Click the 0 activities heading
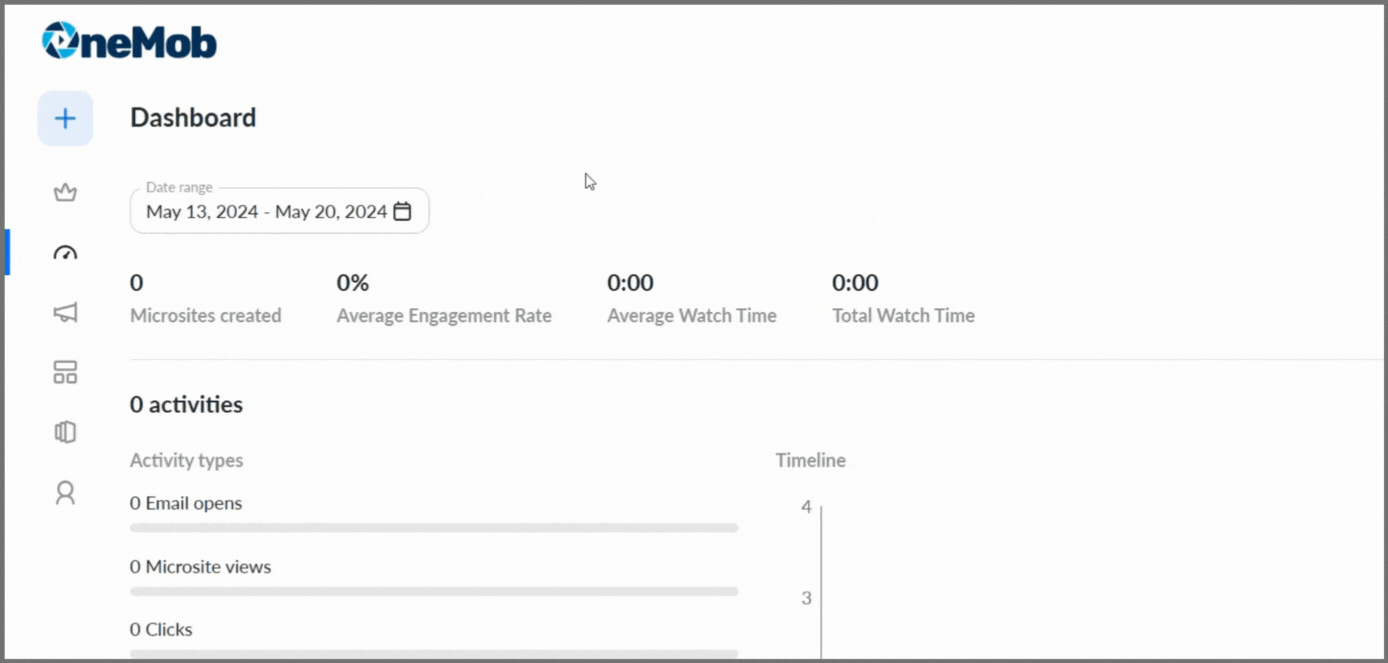Image resolution: width=1388 pixels, height=663 pixels. coord(186,404)
